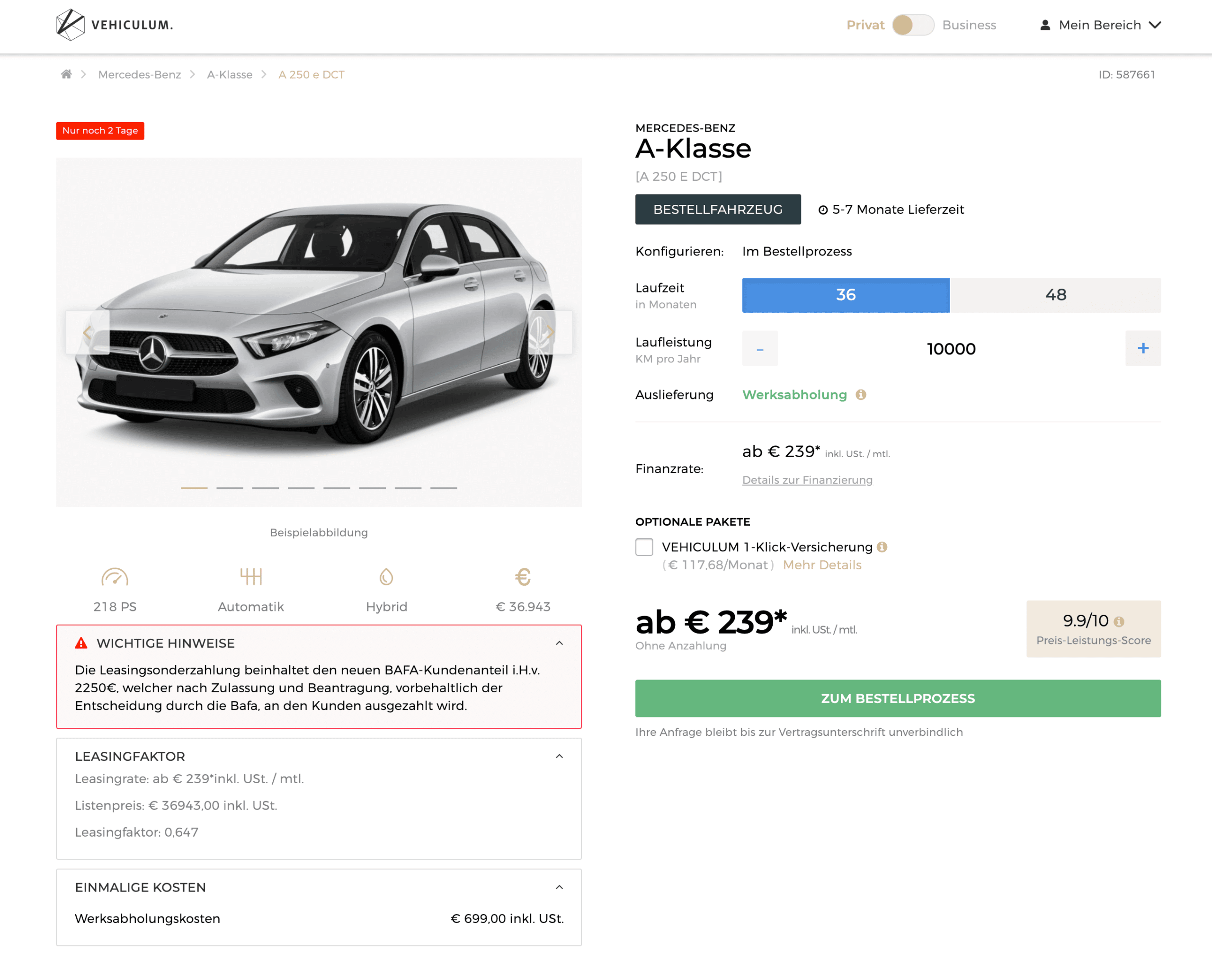Click the euro list price icon
Image resolution: width=1212 pixels, height=980 pixels.
(x=523, y=576)
